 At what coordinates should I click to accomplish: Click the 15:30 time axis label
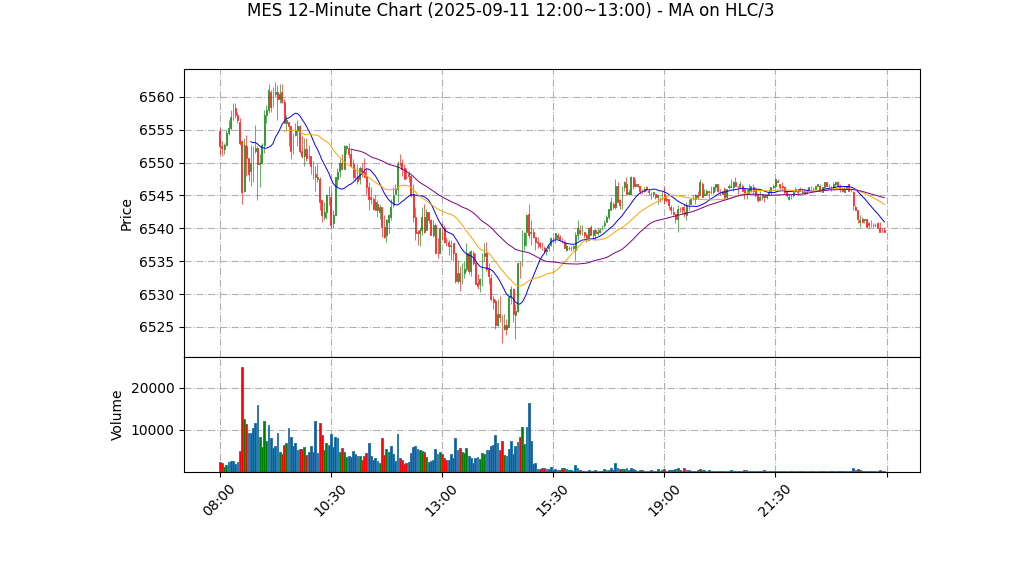[x=551, y=500]
